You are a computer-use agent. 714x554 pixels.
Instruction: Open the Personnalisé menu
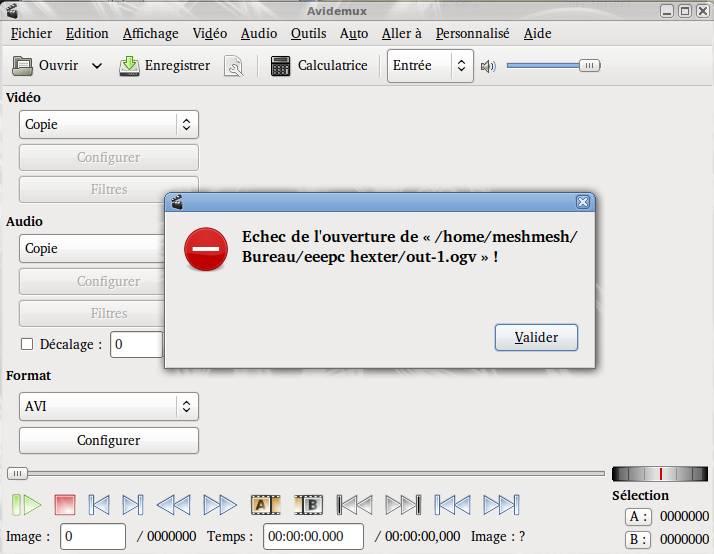pyautogui.click(x=472, y=34)
